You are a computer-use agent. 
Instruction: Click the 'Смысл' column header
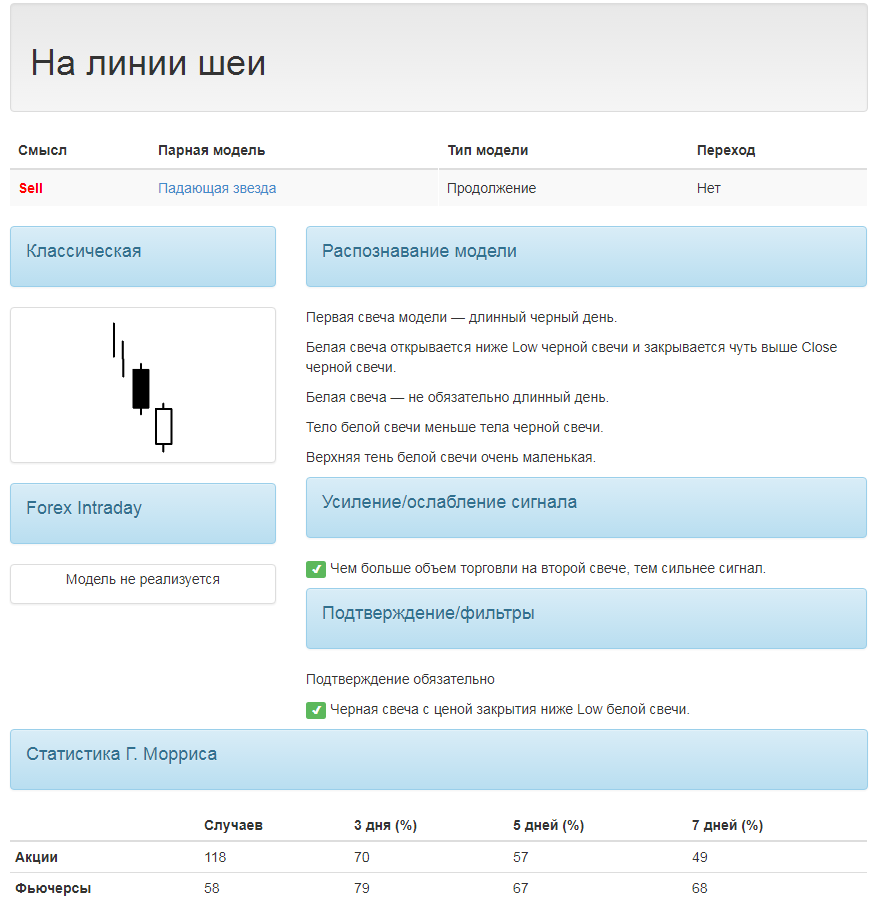pos(42,150)
